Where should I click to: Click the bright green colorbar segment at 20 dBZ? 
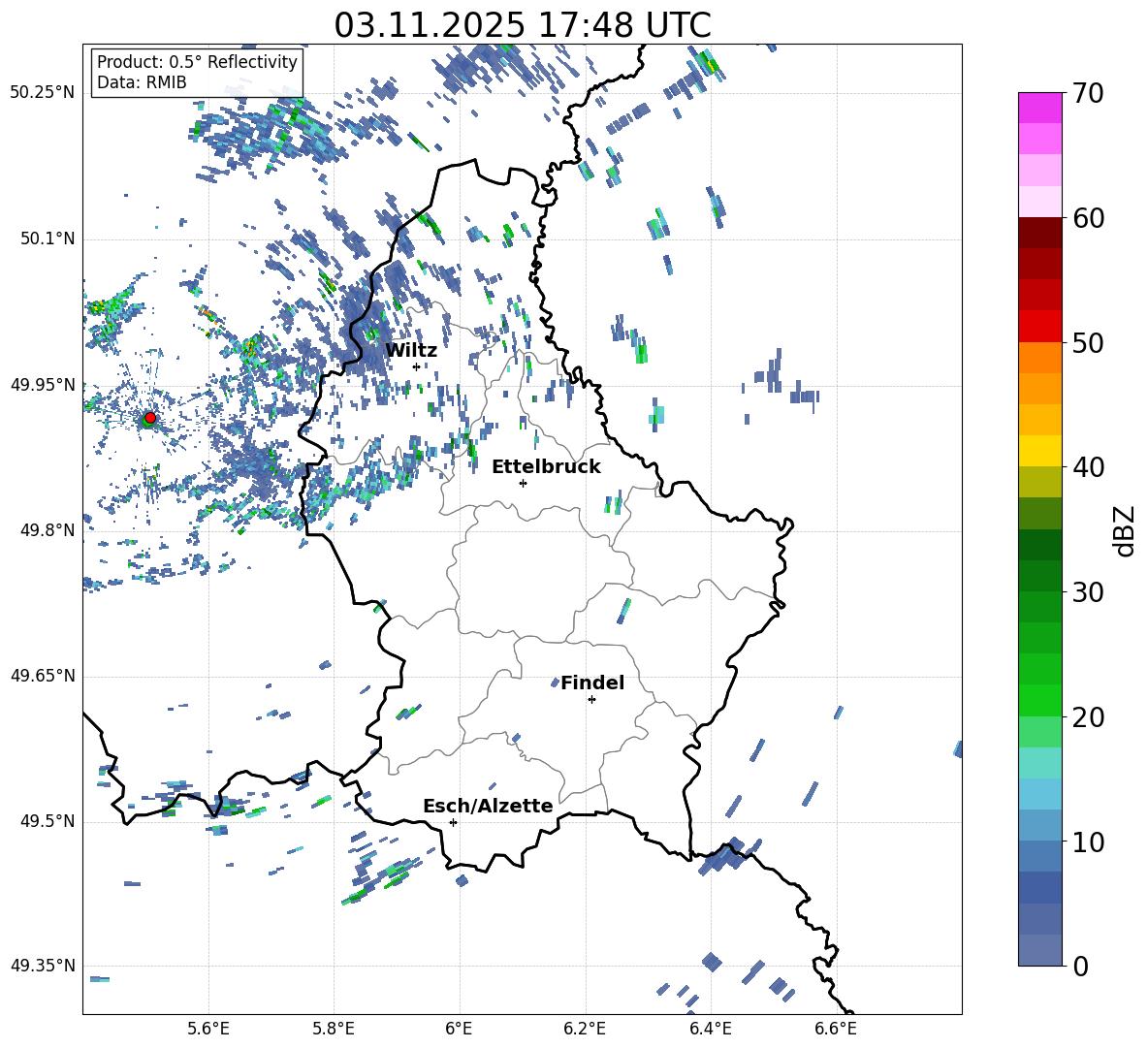click(1040, 700)
